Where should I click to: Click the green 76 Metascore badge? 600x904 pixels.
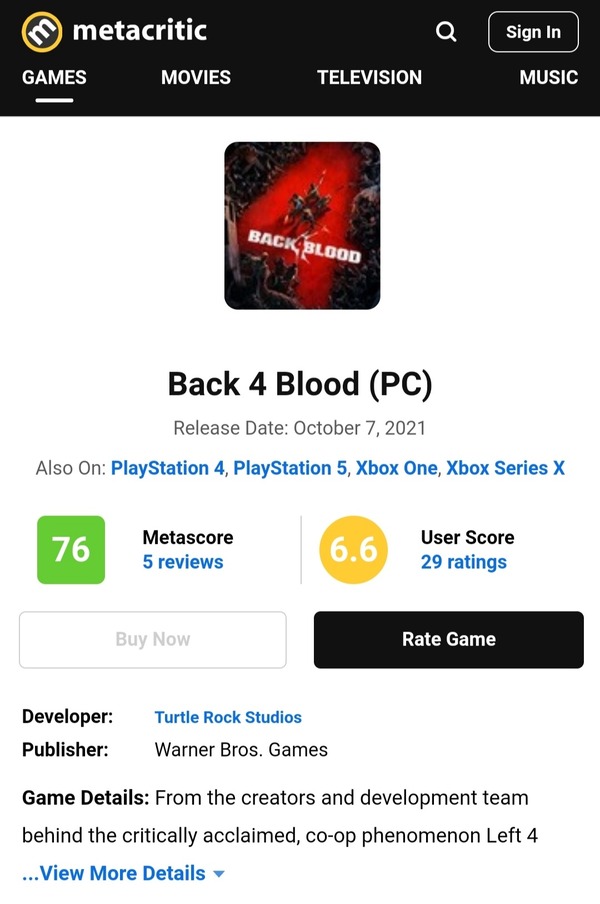(71, 549)
